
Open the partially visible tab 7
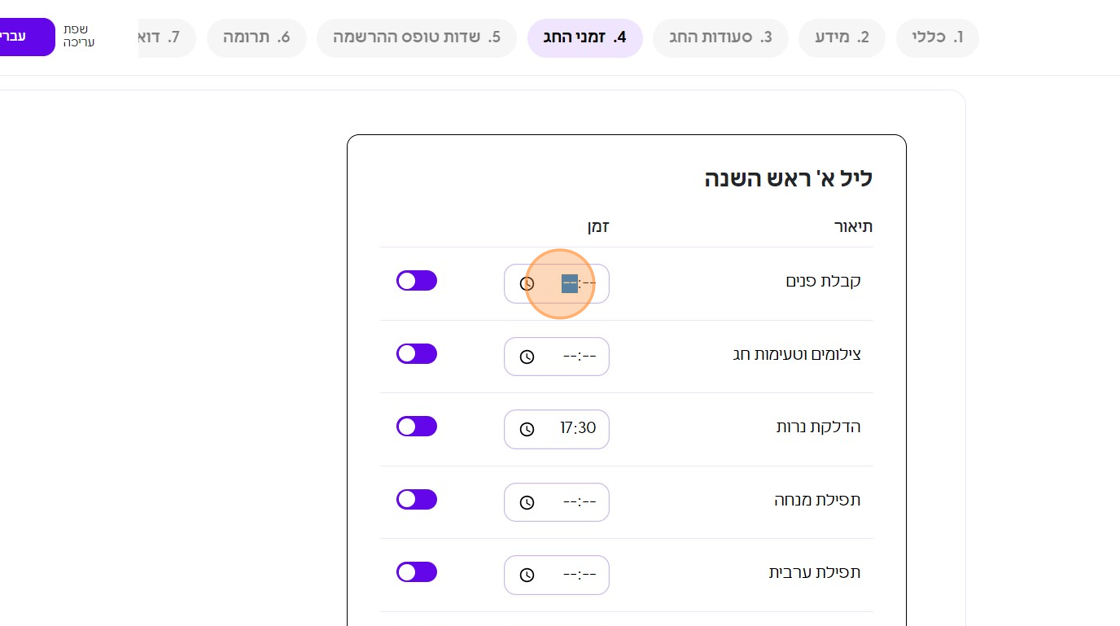165,38
